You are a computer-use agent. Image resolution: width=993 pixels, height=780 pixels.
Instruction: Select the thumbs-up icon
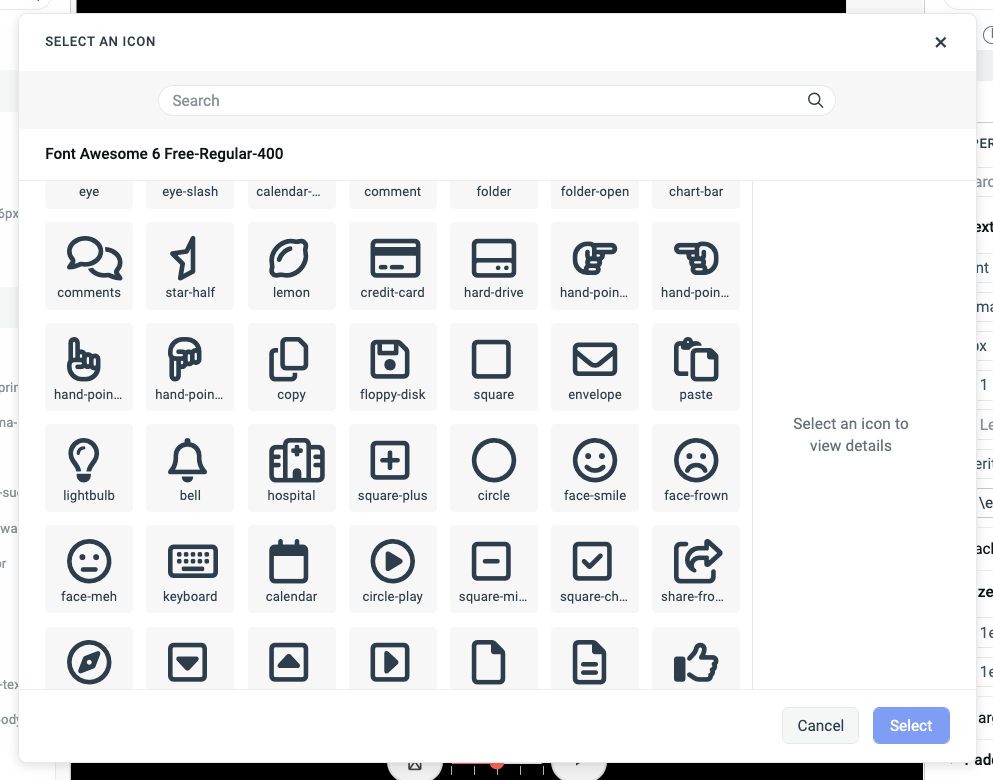(x=696, y=658)
